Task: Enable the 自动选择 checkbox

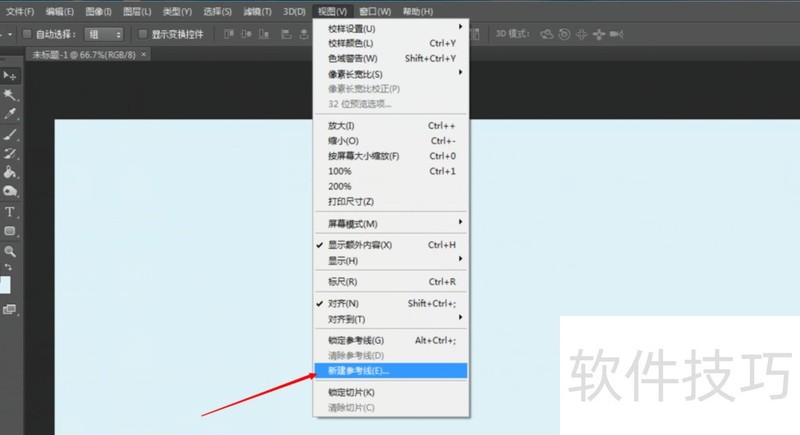Action: coord(27,34)
